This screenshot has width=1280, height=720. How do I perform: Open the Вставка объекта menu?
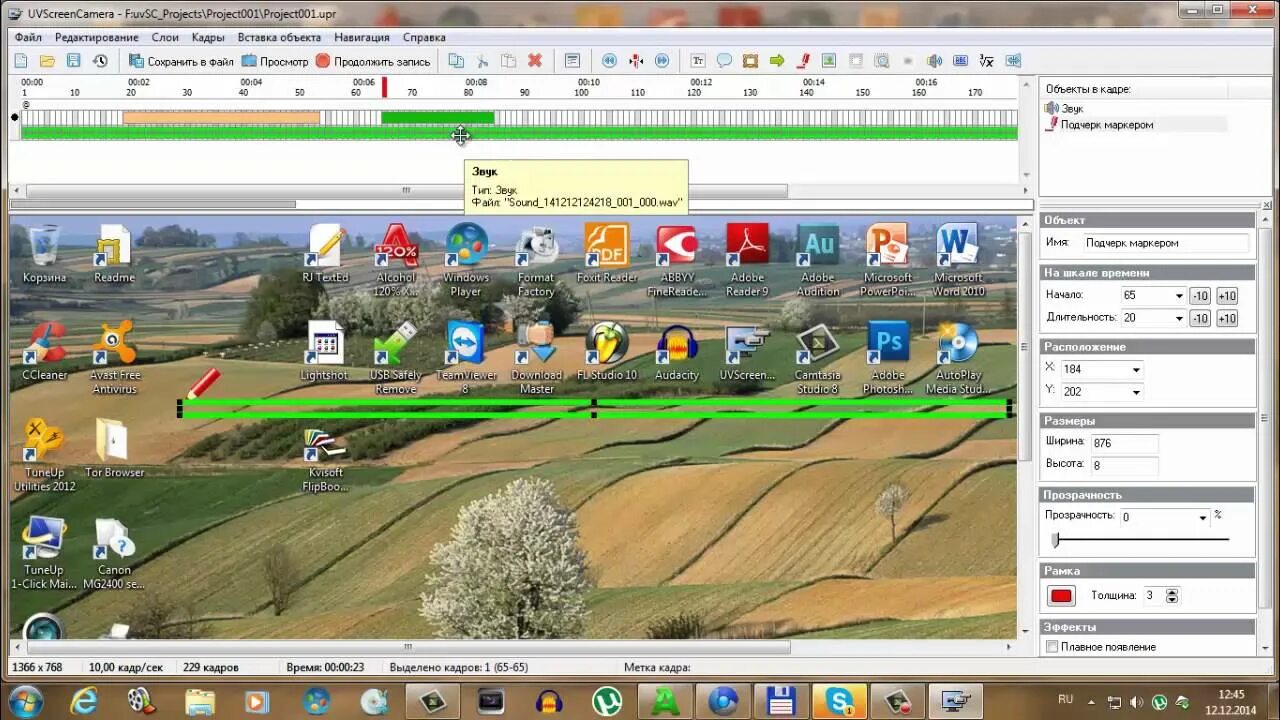pos(279,37)
